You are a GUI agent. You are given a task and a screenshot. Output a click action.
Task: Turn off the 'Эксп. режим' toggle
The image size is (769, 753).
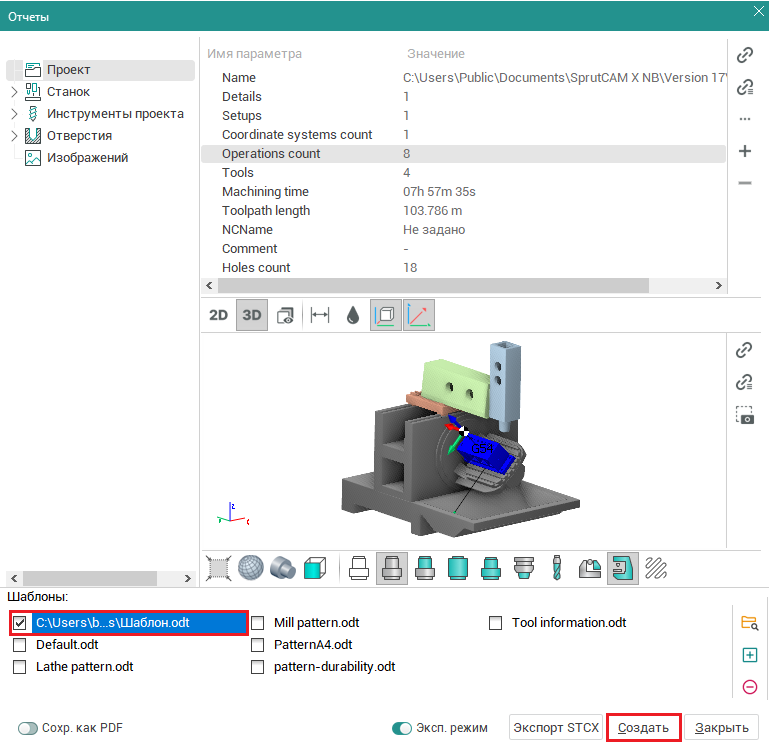(x=402, y=728)
